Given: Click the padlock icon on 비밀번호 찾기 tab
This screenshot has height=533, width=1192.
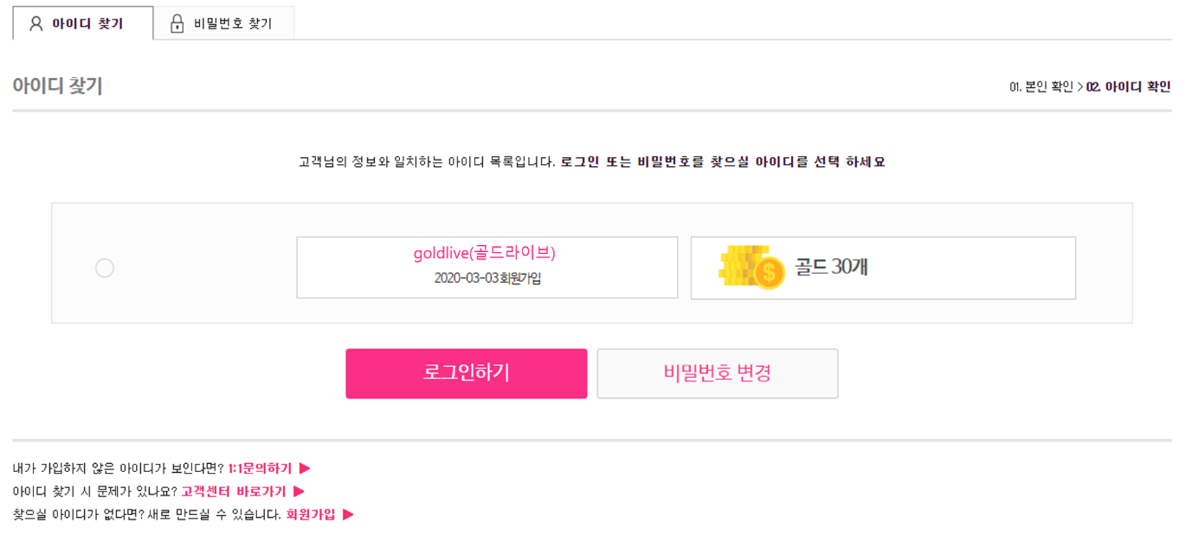Looking at the screenshot, I should pos(177,24).
